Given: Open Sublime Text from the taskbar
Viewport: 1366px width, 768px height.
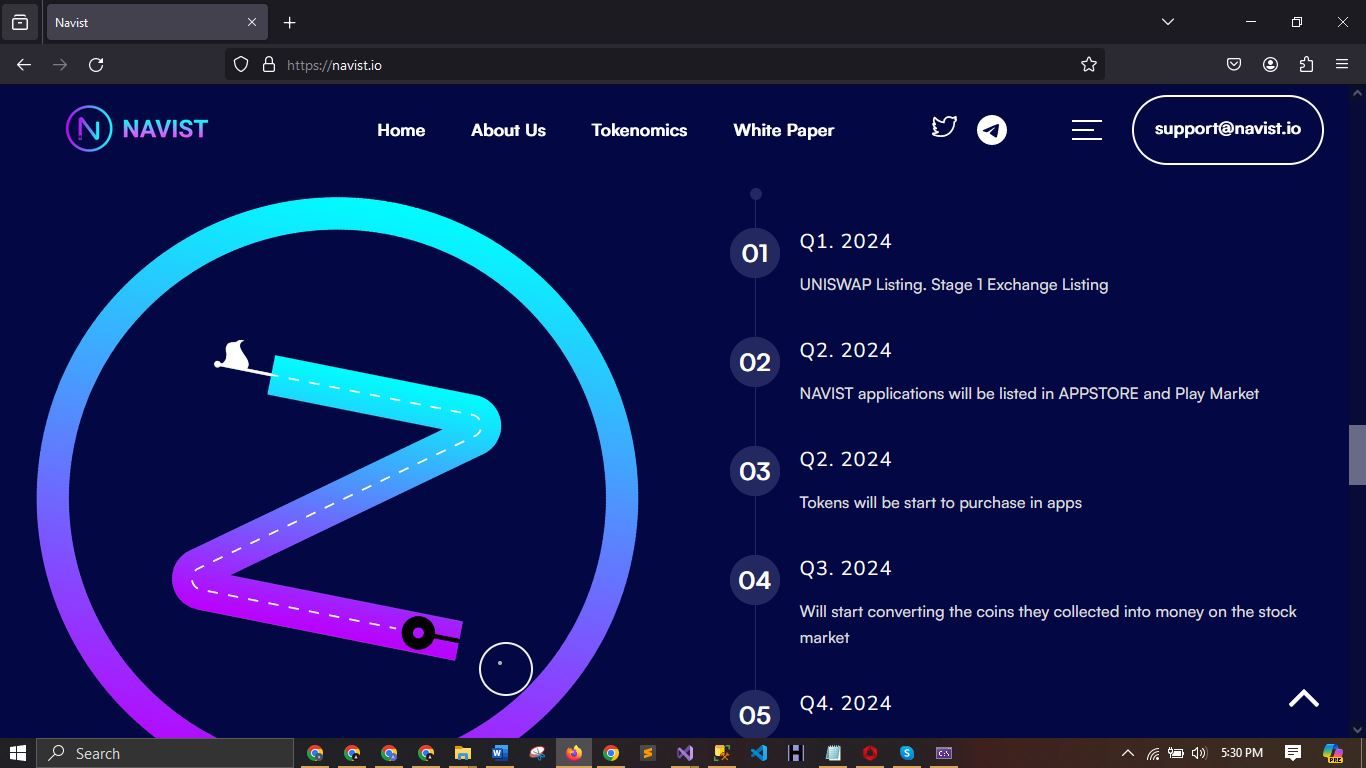Looking at the screenshot, I should coord(648,753).
